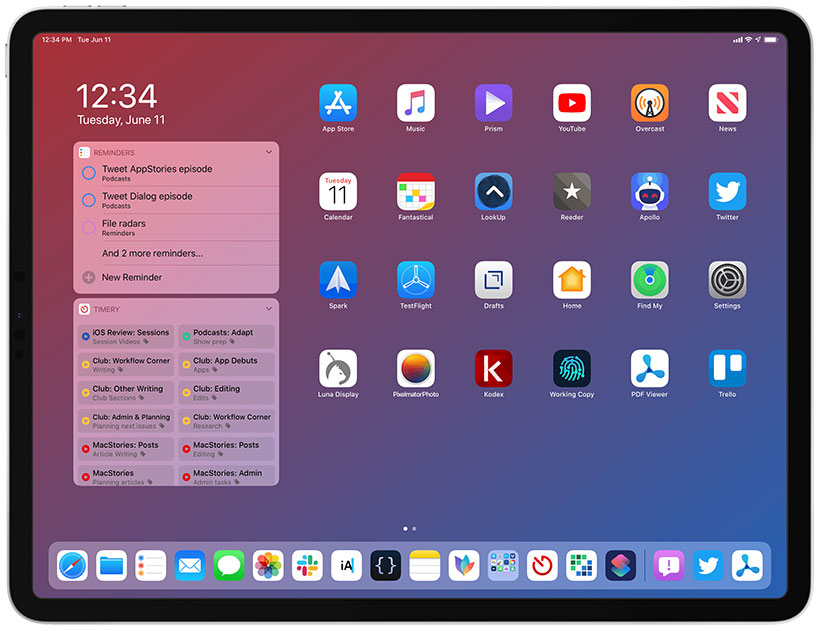Start Club: App Debuts timer
This screenshot has width=820, height=631.
(227, 364)
